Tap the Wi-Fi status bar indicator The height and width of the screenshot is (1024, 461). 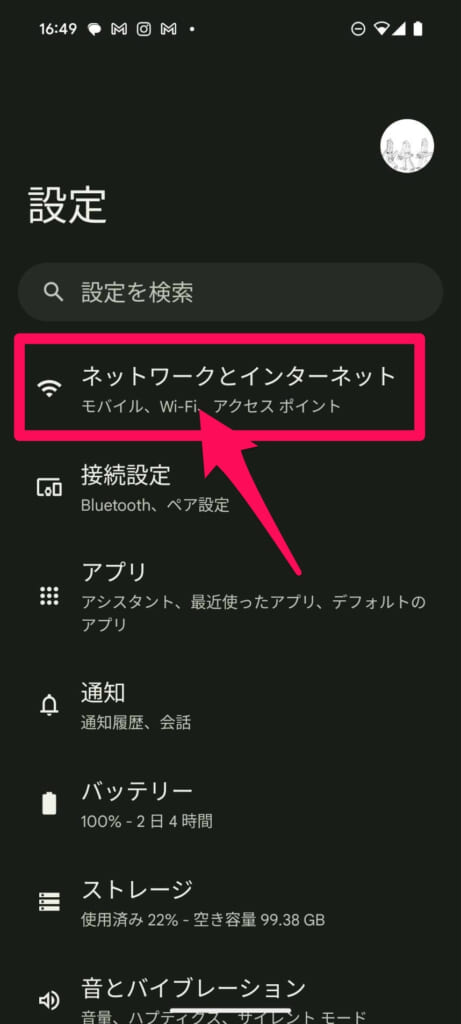(379, 29)
